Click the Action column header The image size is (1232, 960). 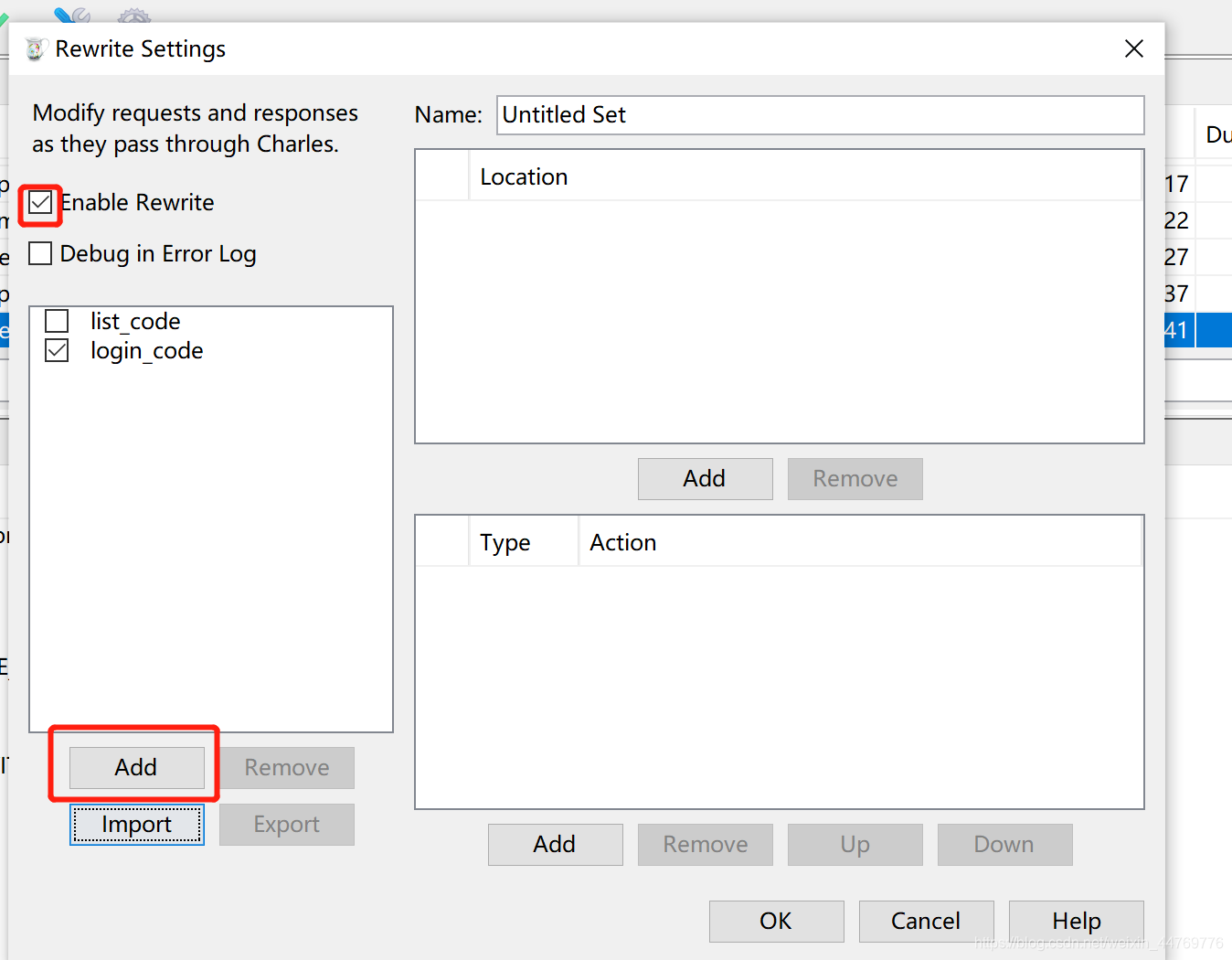[x=860, y=542]
